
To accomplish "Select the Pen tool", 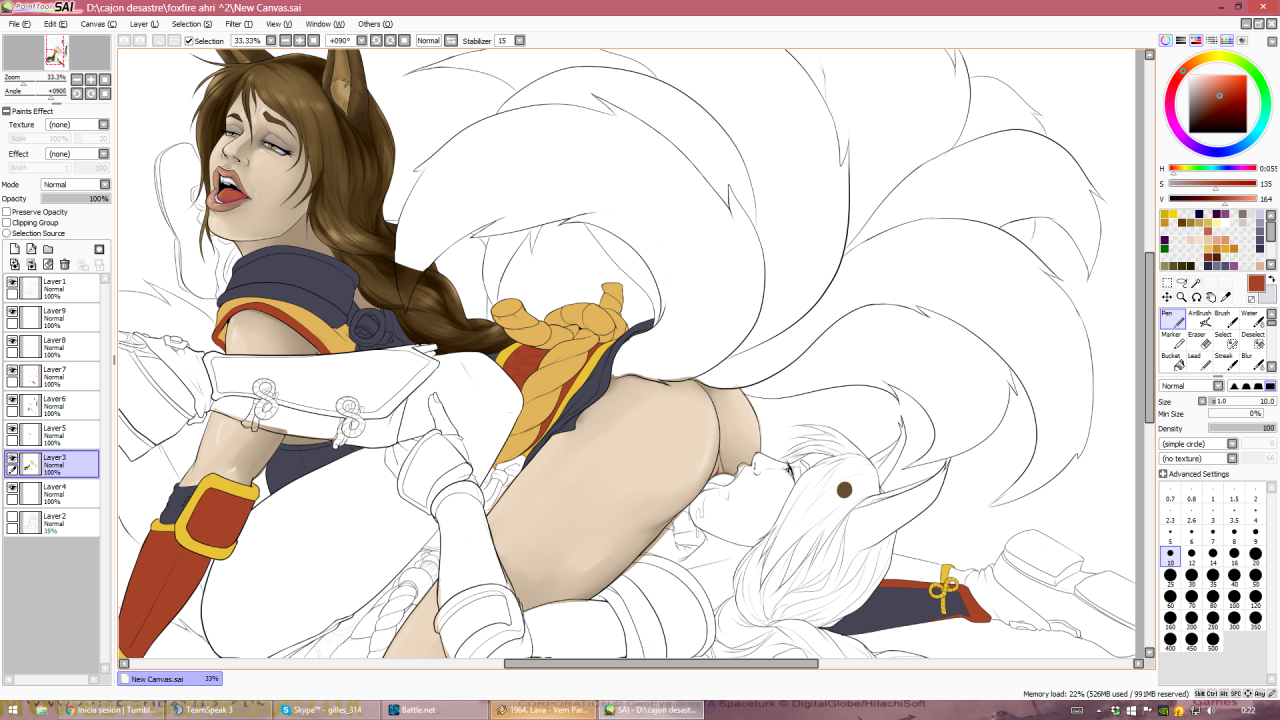I will coord(1172,319).
